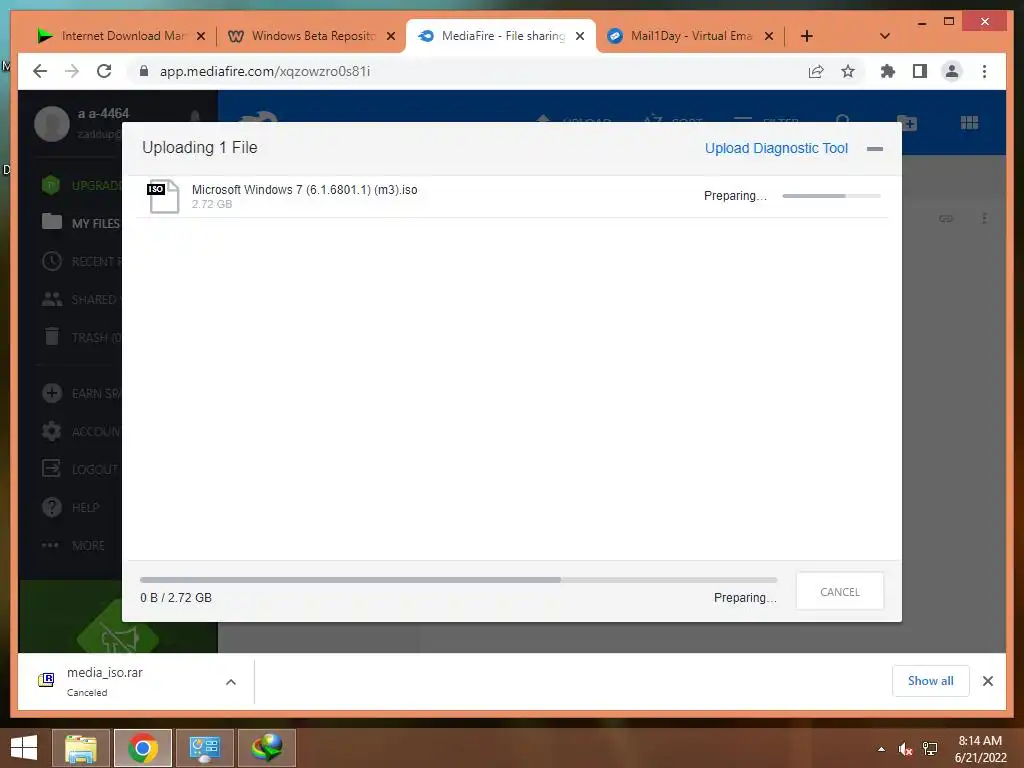Open File Explorer from taskbar
Viewport: 1024px width, 768px height.
[x=81, y=748]
